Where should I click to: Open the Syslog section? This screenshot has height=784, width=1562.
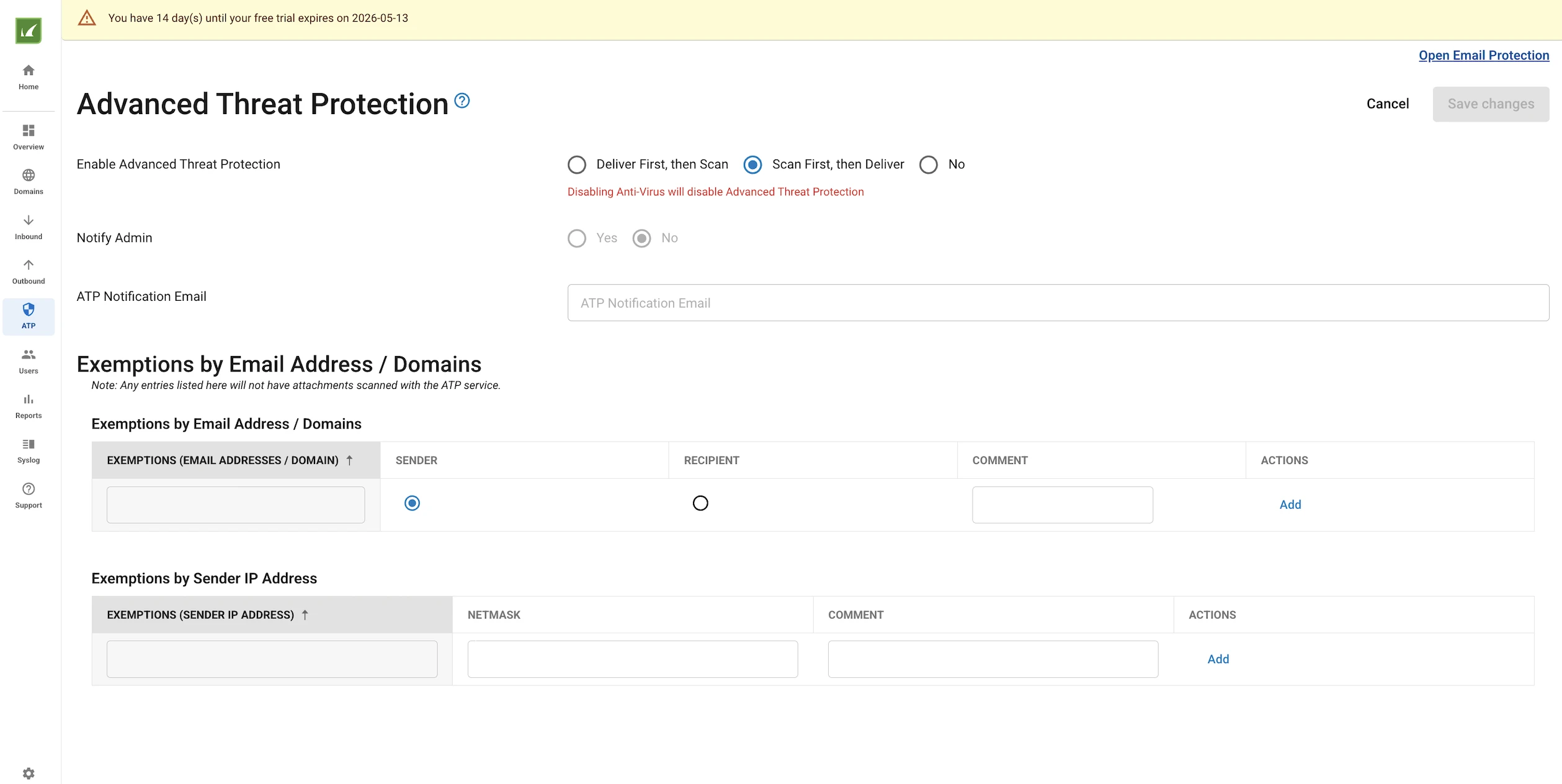coord(29,451)
